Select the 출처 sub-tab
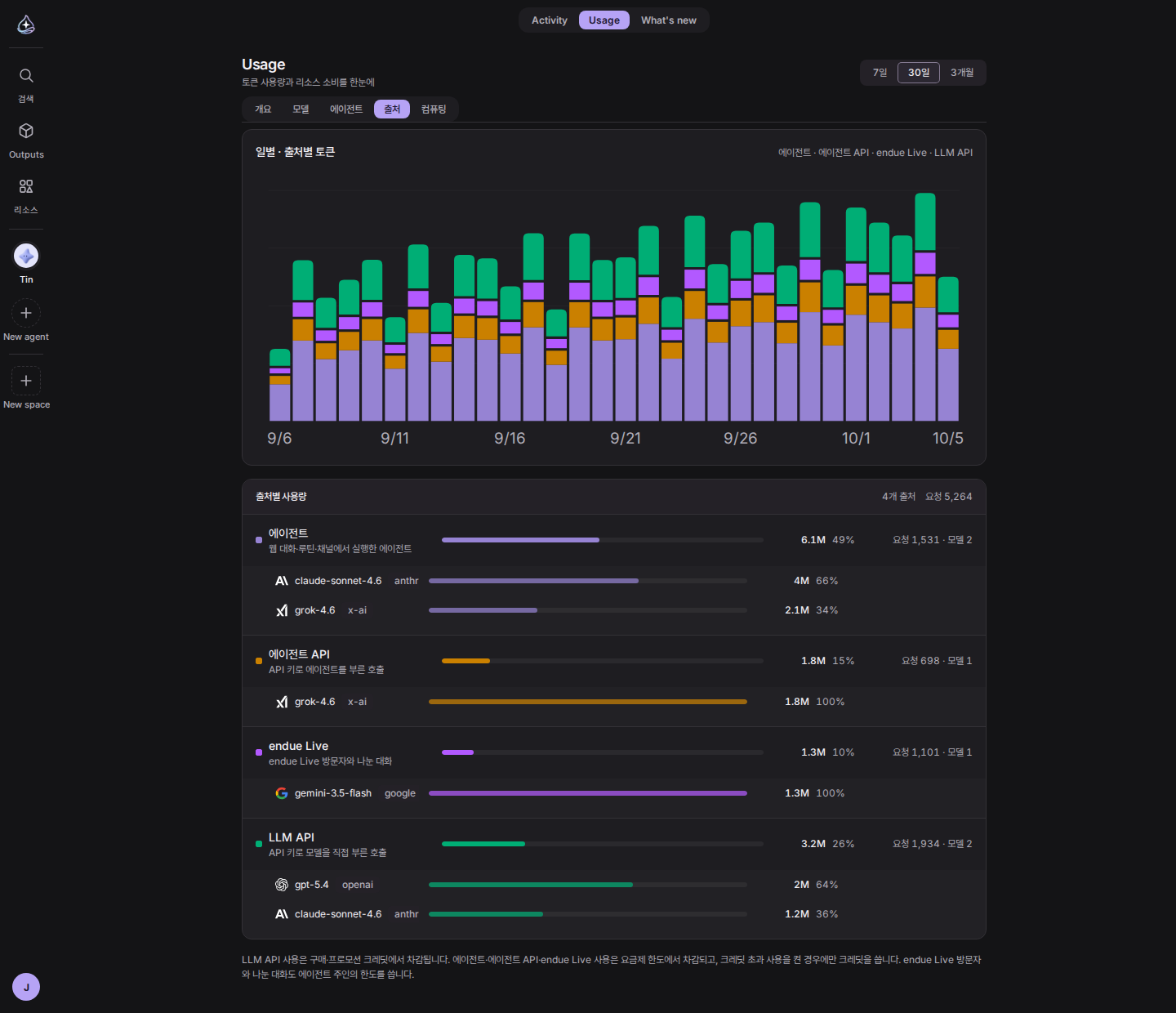Image resolution: width=1176 pixels, height=1013 pixels. coord(392,109)
